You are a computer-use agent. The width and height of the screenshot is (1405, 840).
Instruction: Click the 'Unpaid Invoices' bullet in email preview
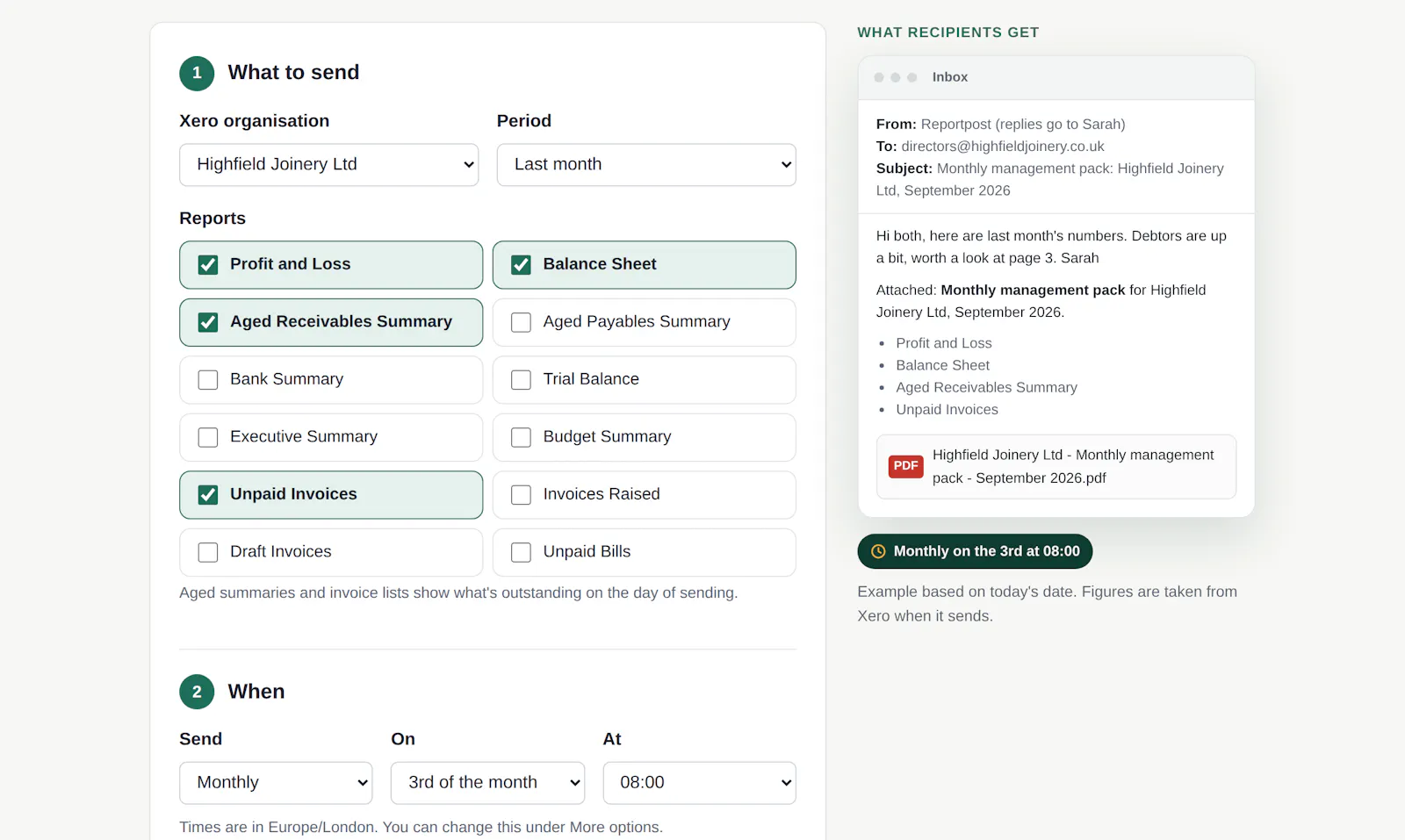click(947, 410)
